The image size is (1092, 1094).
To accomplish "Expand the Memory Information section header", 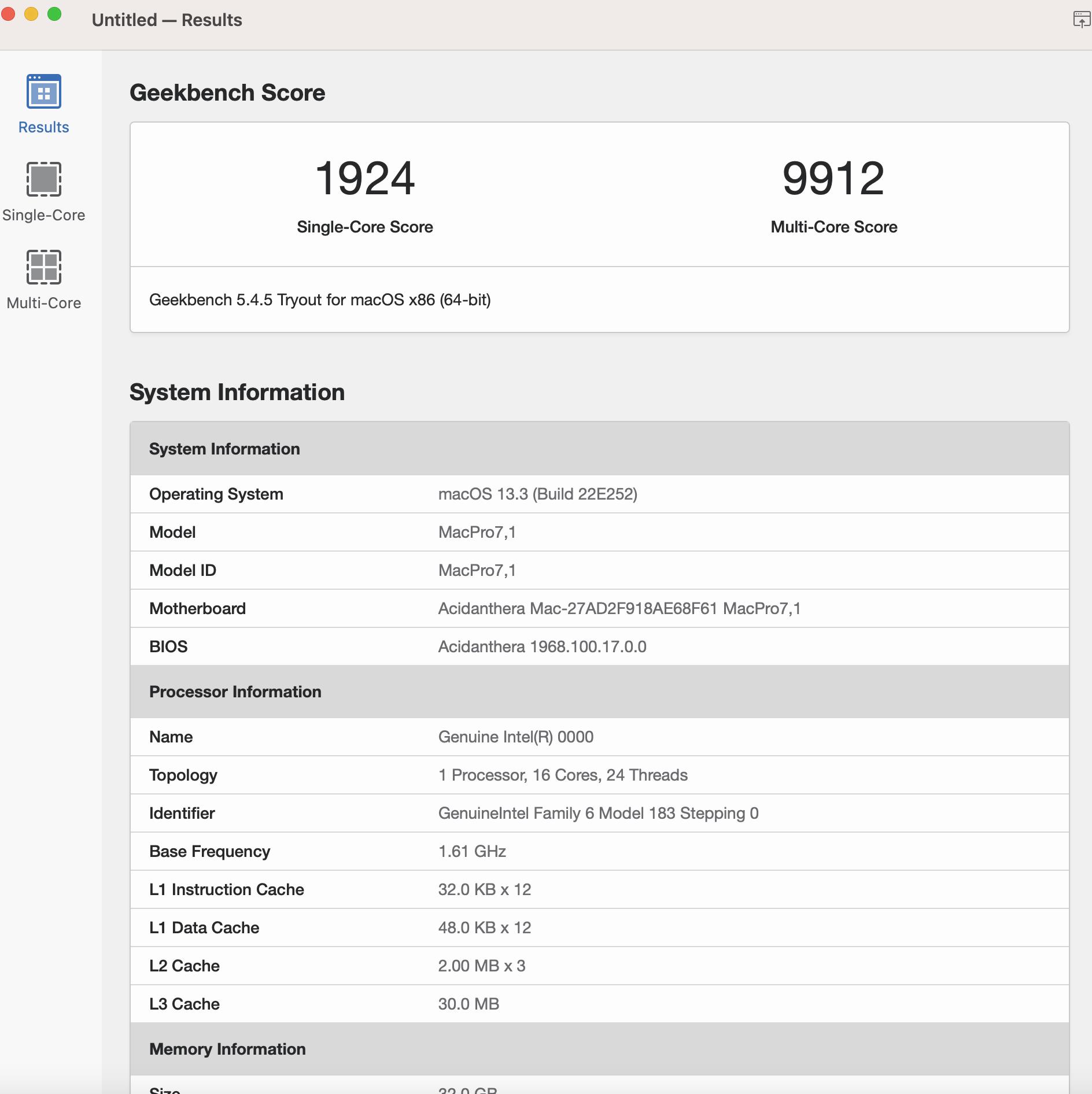I will click(228, 1049).
